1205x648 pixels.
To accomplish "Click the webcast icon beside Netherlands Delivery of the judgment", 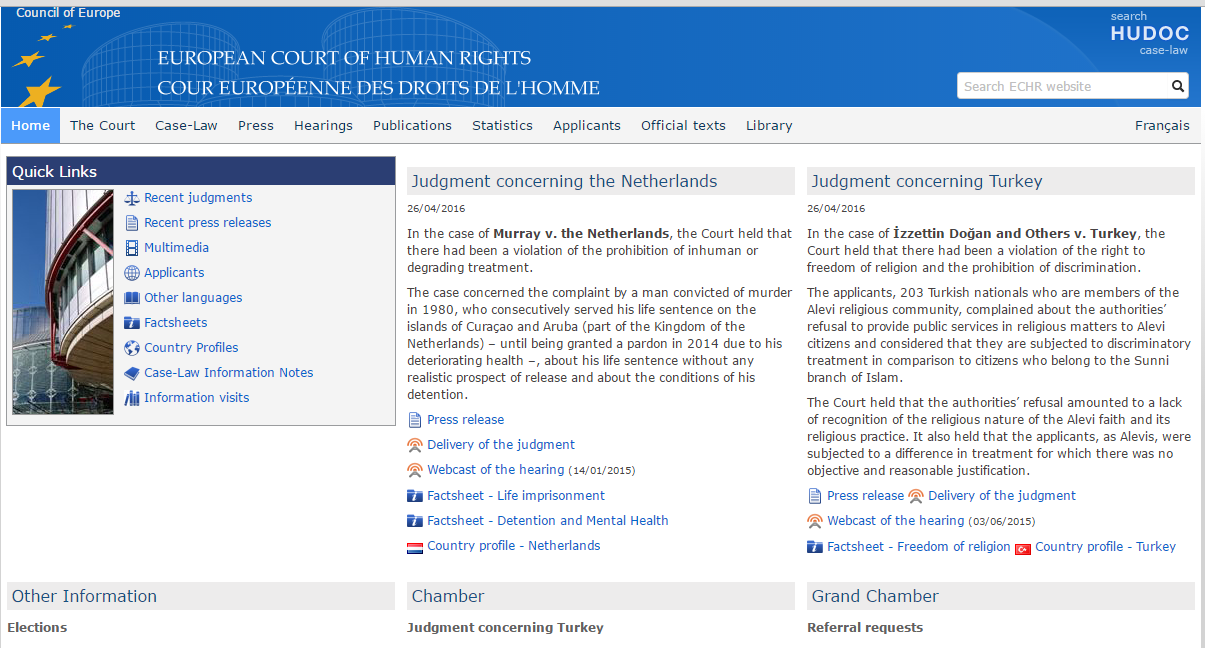I will pos(415,445).
